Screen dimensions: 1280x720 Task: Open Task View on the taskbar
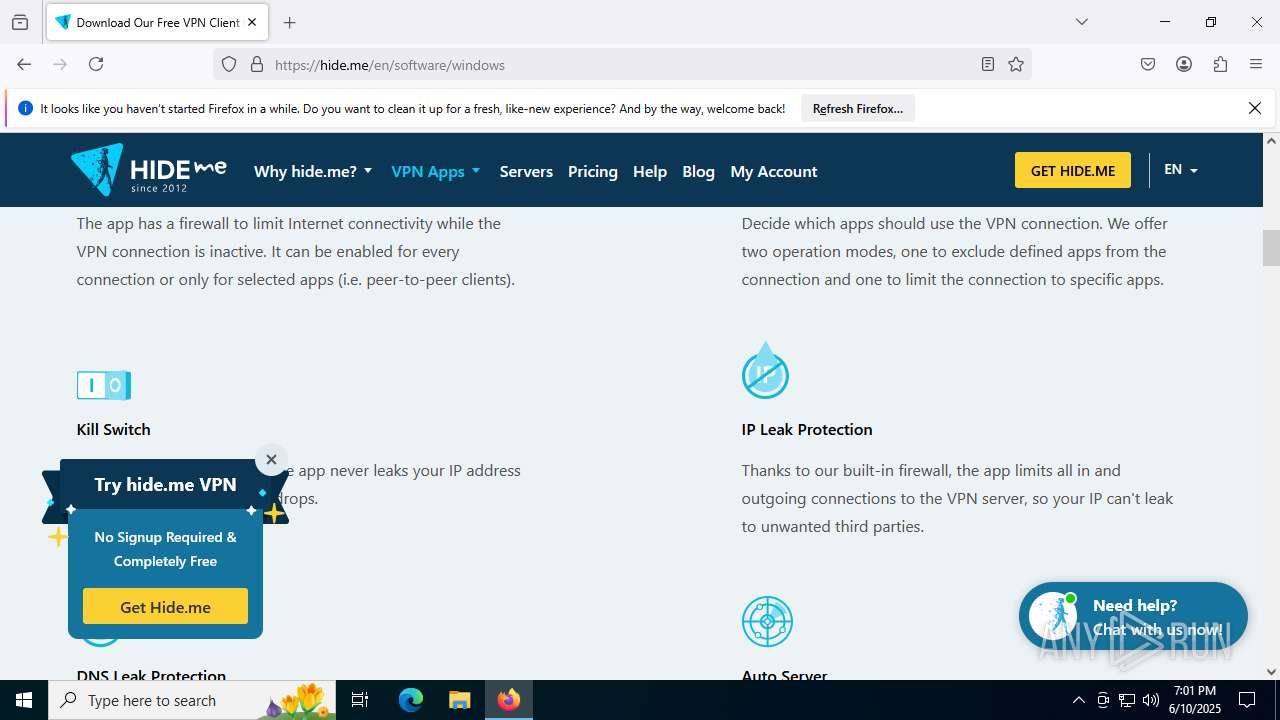tap(361, 700)
